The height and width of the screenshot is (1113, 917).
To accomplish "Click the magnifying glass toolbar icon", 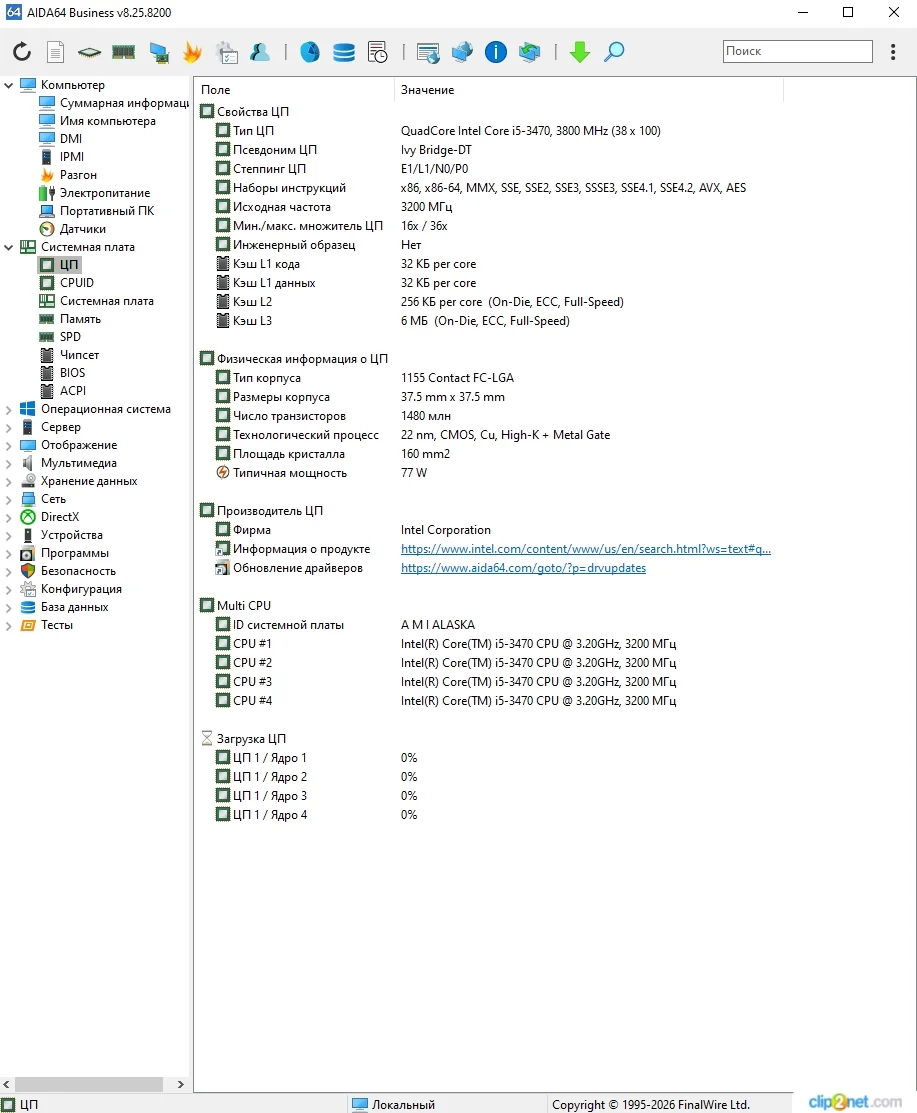I will 614,52.
